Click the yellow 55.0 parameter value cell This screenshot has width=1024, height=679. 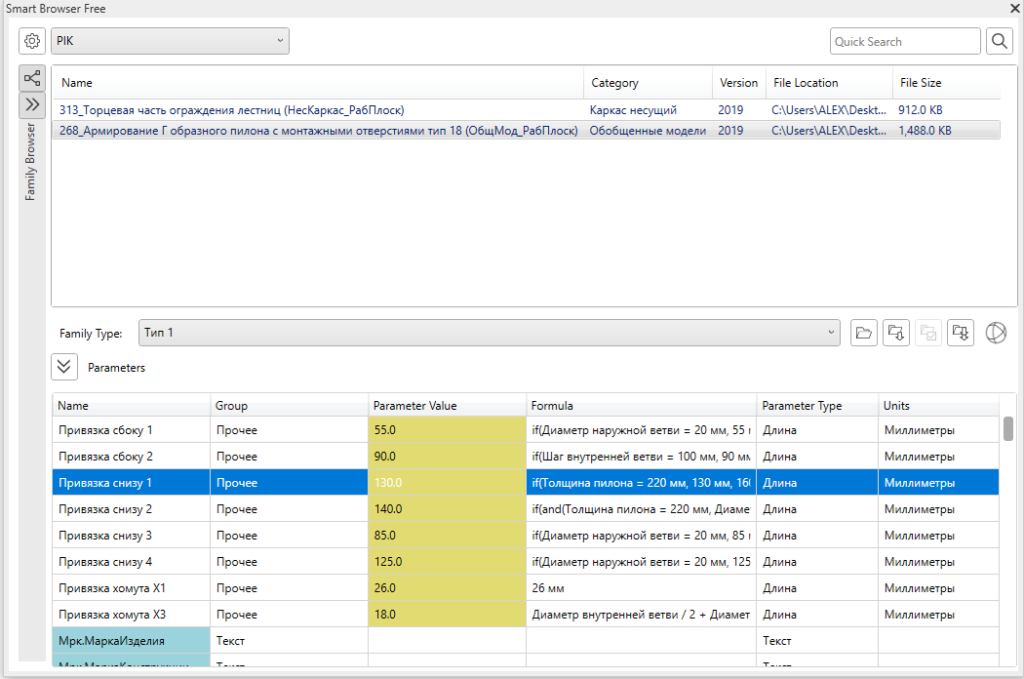click(447, 430)
